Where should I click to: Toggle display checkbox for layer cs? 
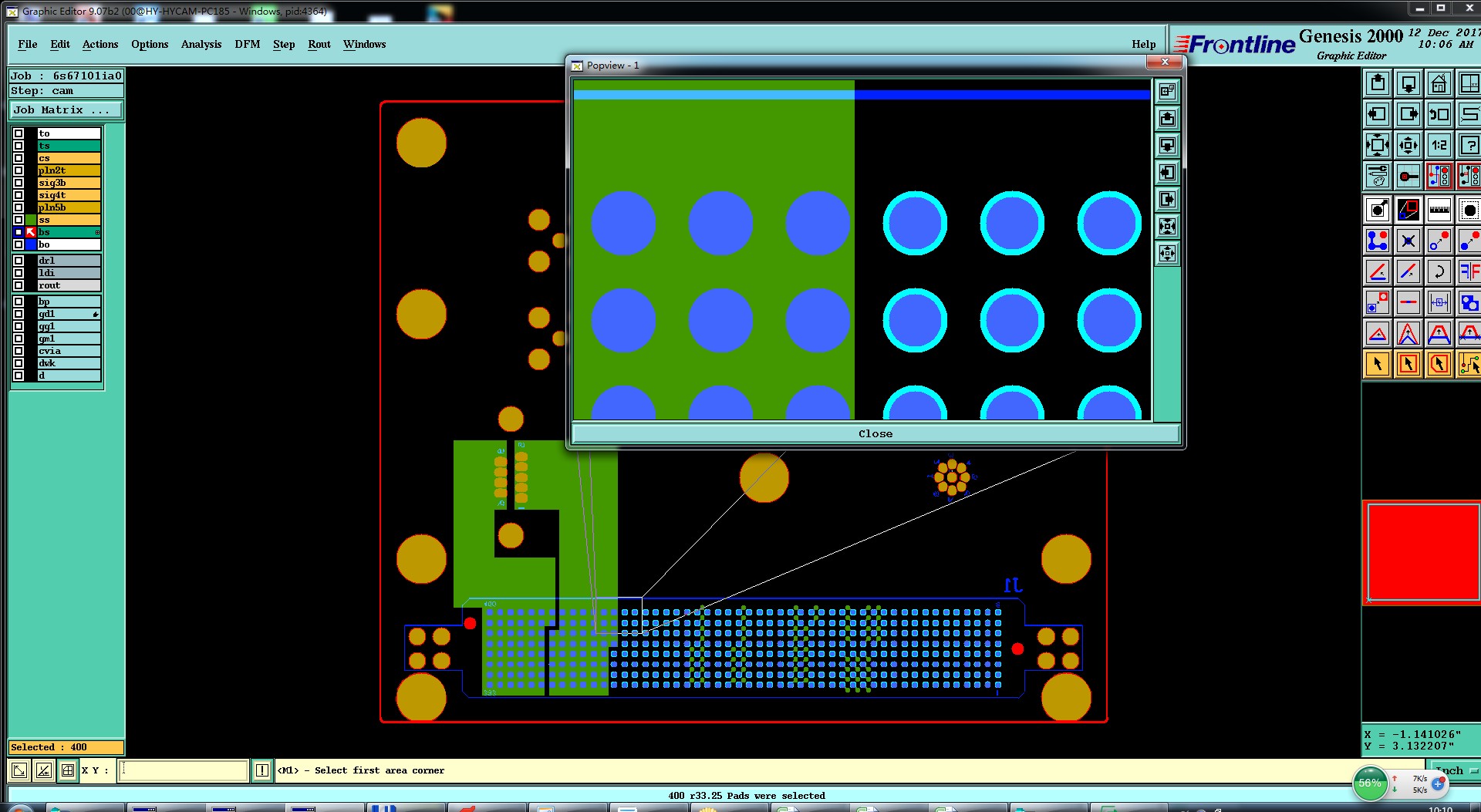coord(19,158)
